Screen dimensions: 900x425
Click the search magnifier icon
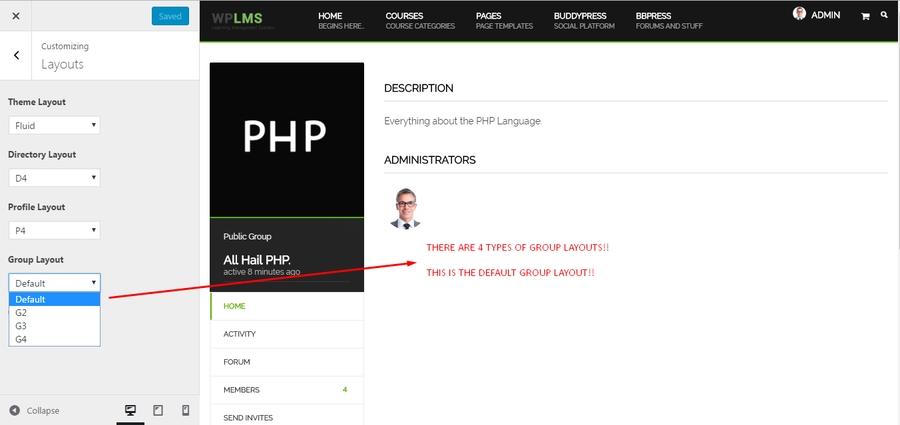click(x=884, y=16)
